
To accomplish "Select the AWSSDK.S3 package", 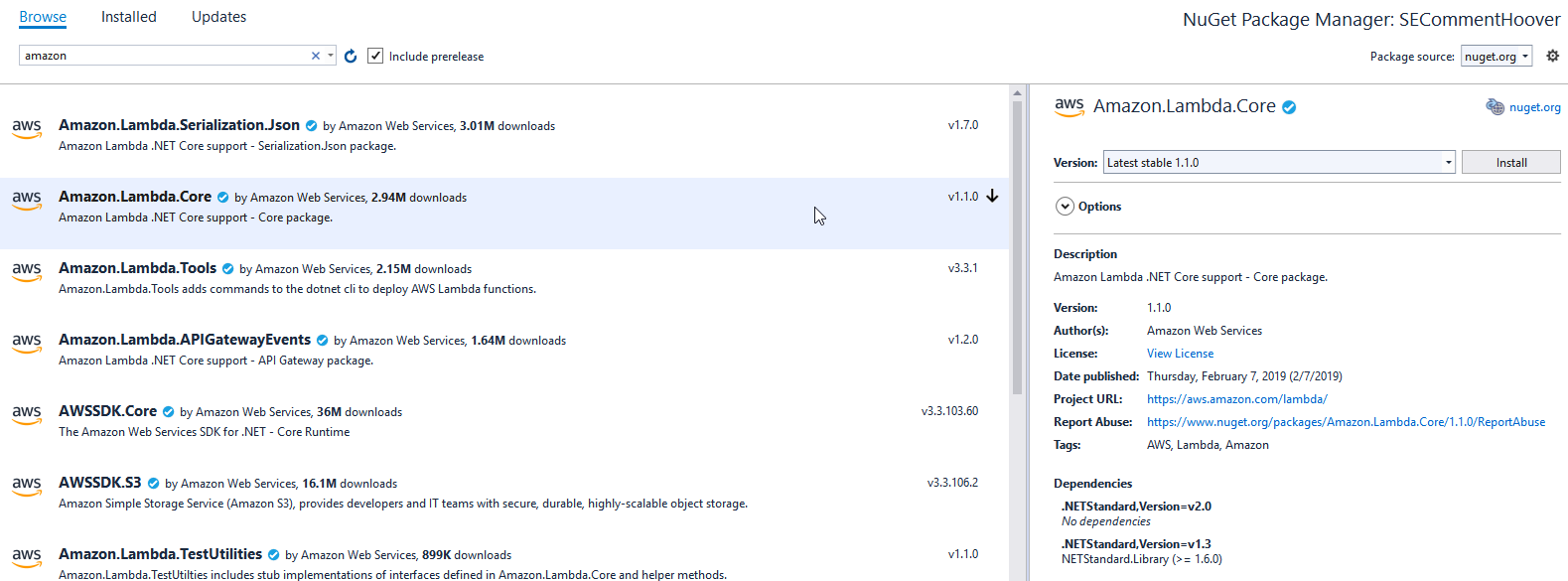I will click(x=504, y=500).
